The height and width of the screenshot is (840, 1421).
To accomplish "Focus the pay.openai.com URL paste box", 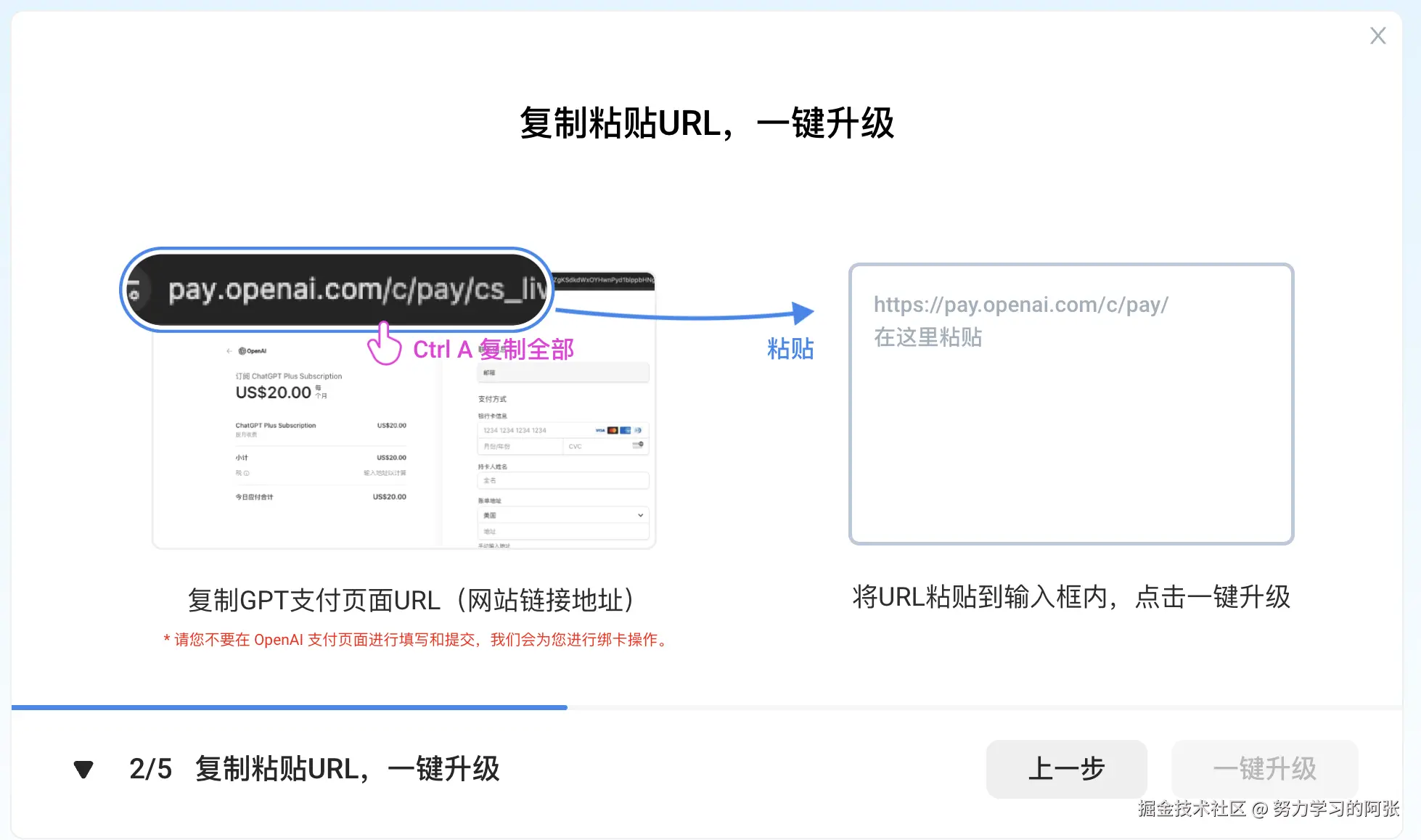I will (x=1071, y=404).
